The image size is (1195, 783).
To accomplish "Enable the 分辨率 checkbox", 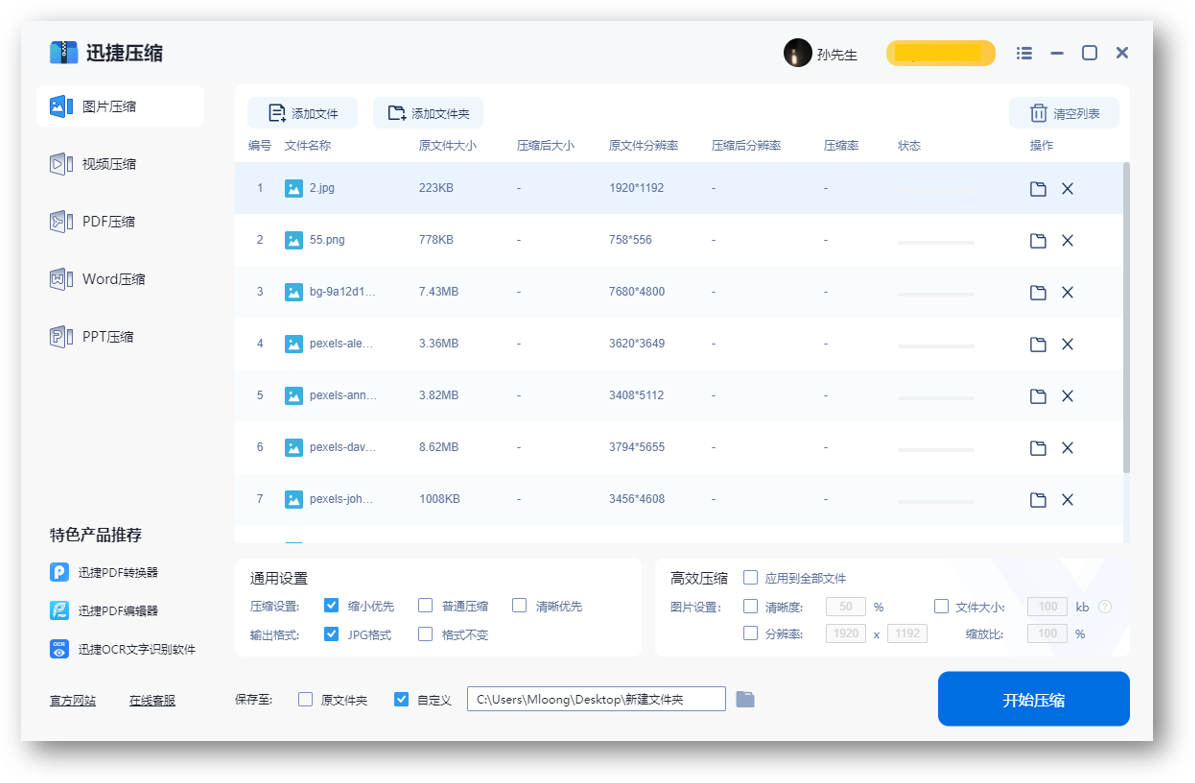I will click(x=751, y=633).
